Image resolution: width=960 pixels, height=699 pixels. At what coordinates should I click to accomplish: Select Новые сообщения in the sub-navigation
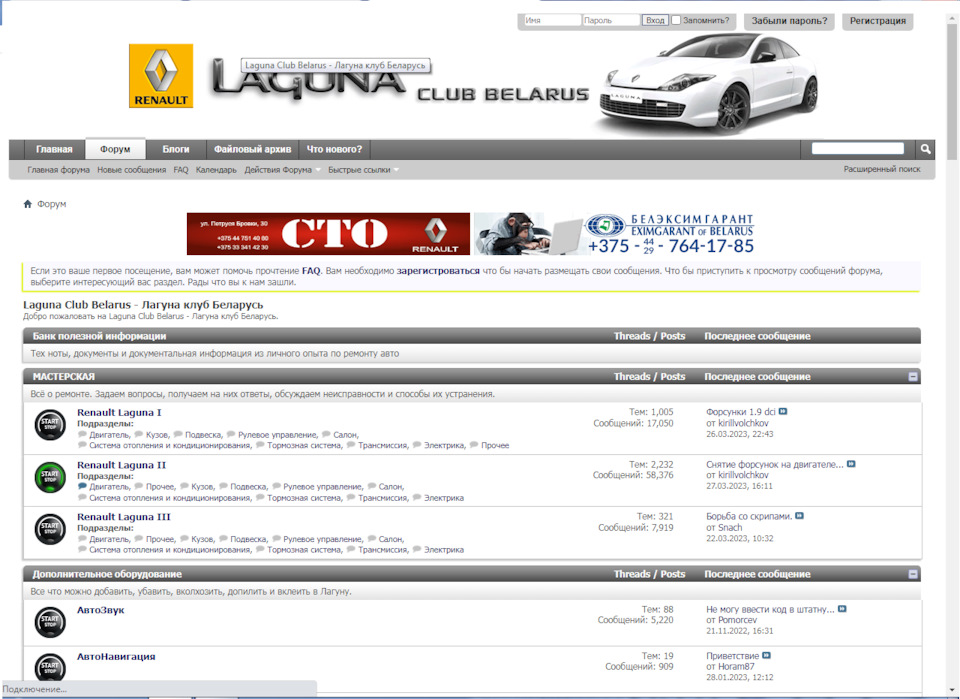(132, 170)
